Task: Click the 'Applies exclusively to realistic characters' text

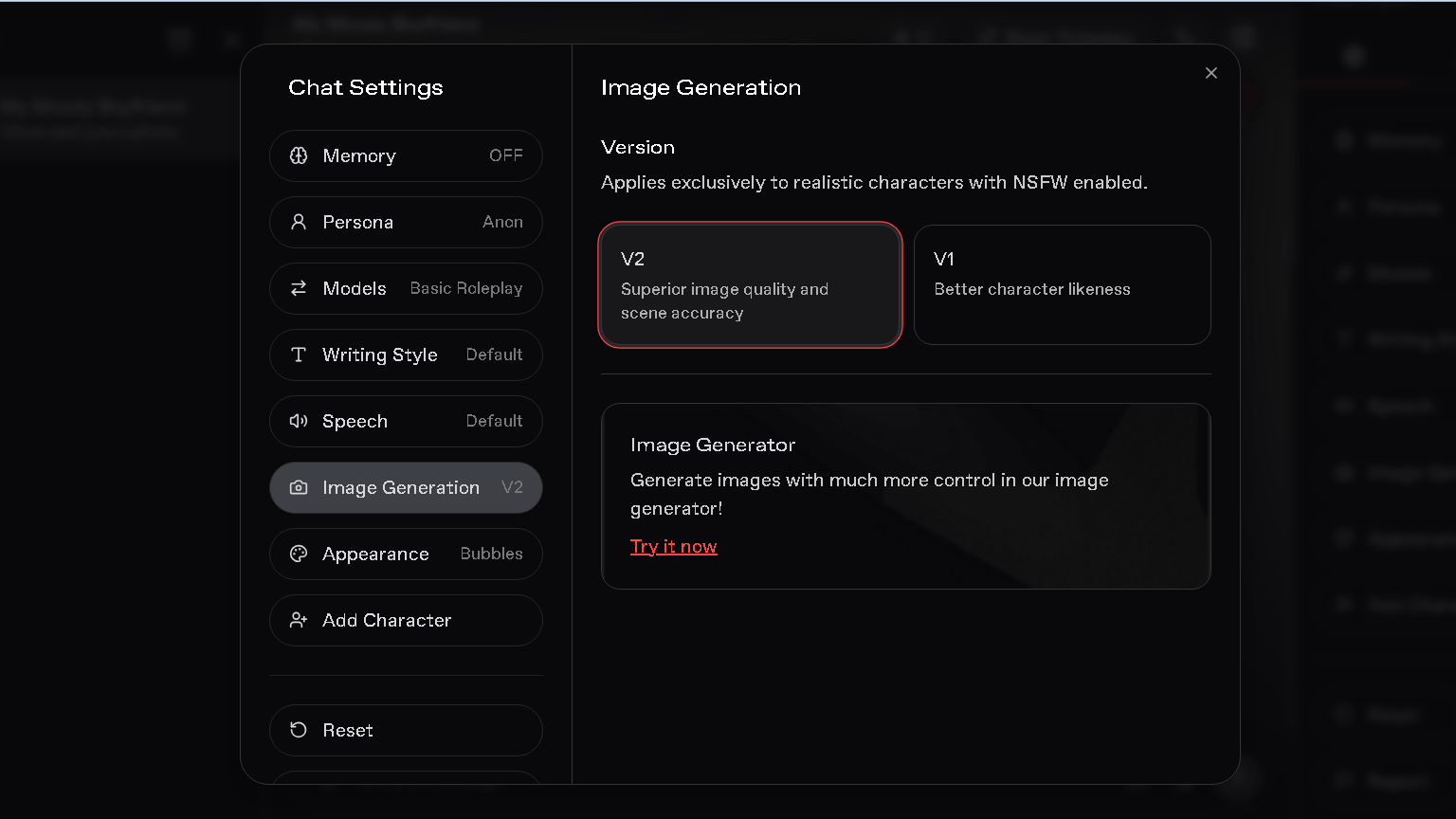Action: (874, 182)
